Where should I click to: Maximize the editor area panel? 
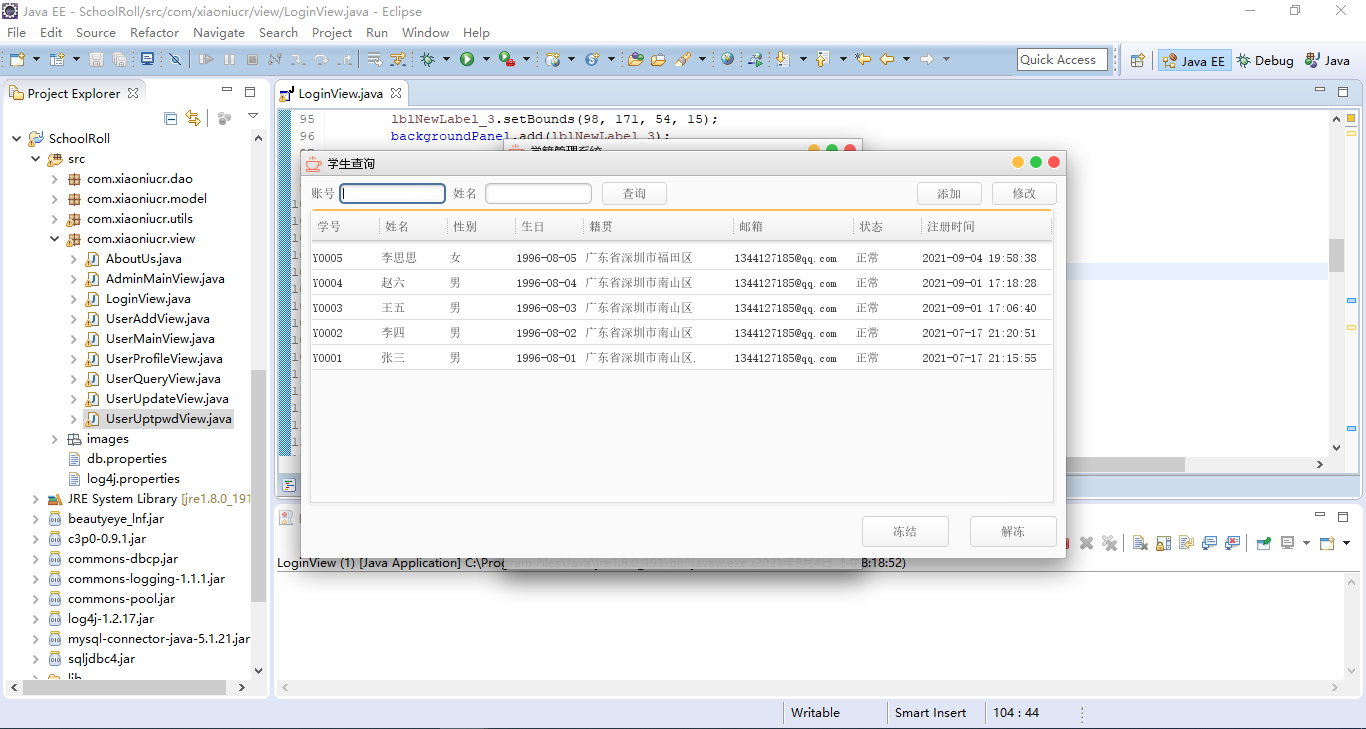pyautogui.click(x=1343, y=92)
